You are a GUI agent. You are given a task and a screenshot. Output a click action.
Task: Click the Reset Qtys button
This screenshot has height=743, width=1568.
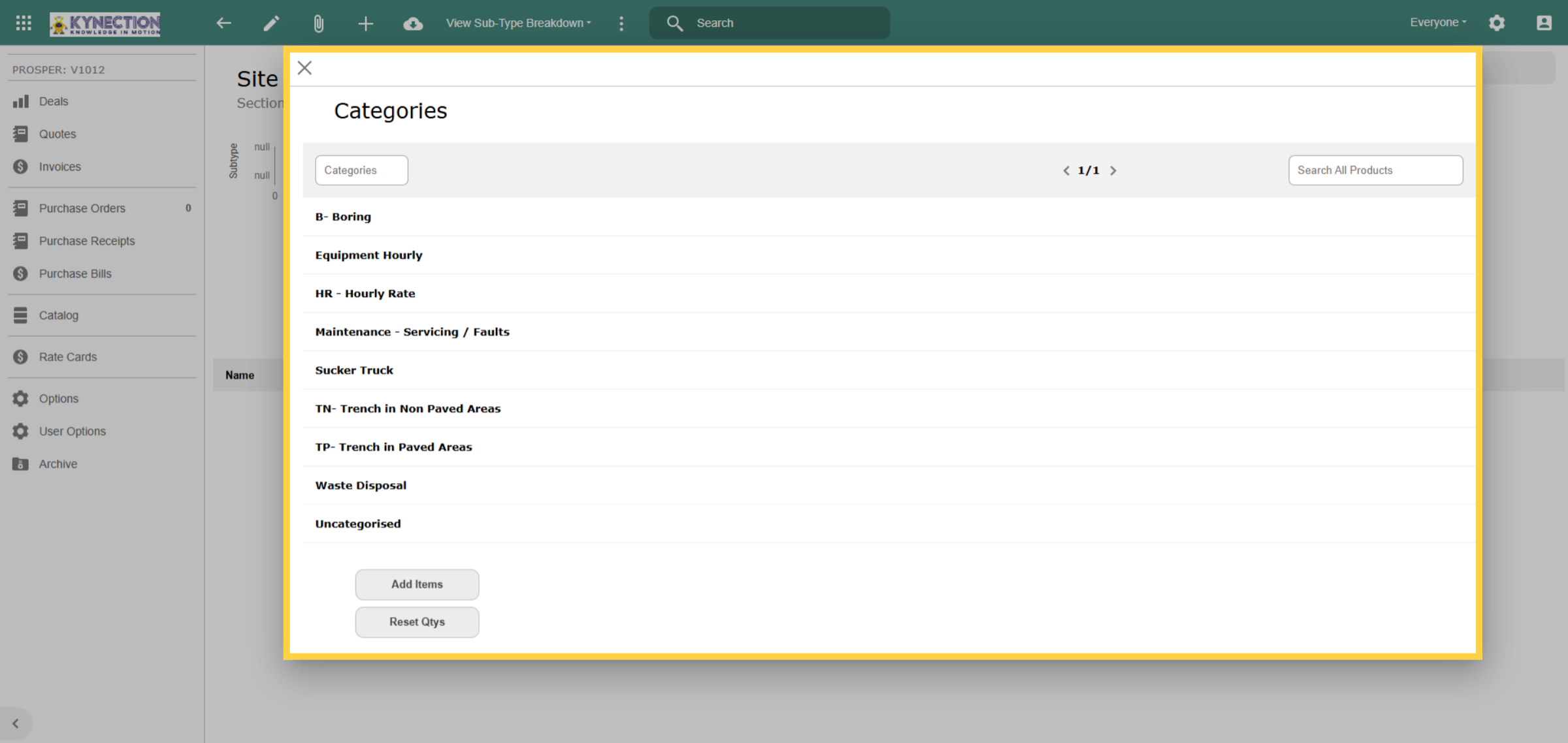[417, 622]
